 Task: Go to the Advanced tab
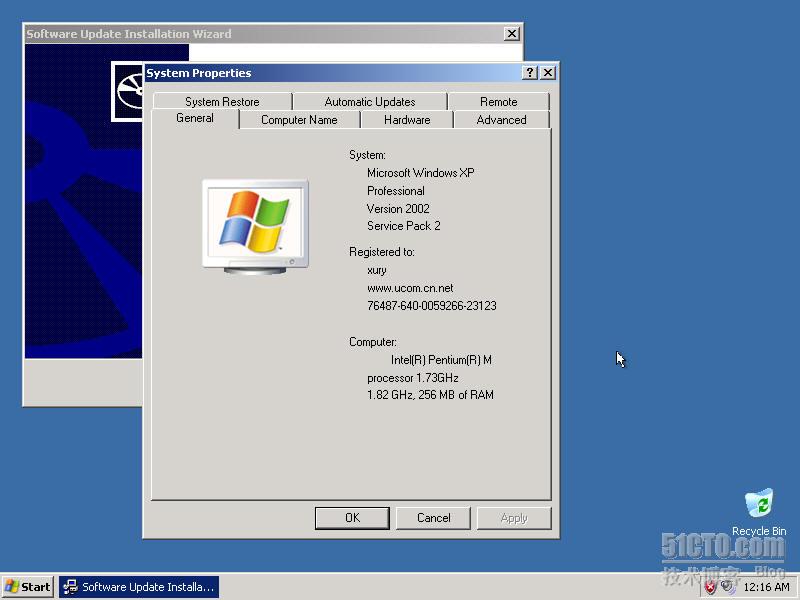[x=502, y=120]
